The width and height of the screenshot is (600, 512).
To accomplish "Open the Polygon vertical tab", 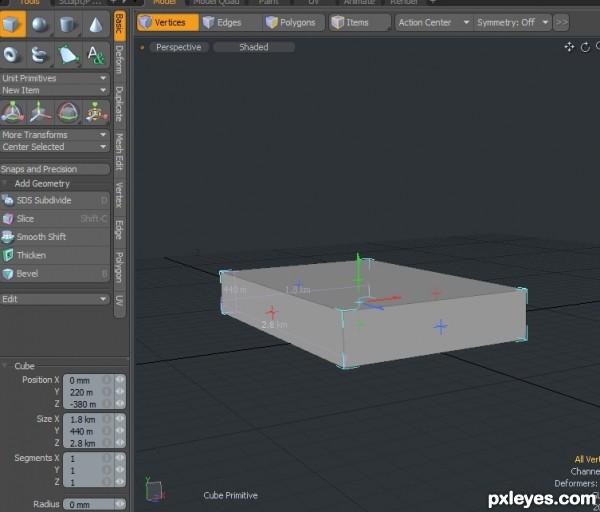I will [x=119, y=267].
